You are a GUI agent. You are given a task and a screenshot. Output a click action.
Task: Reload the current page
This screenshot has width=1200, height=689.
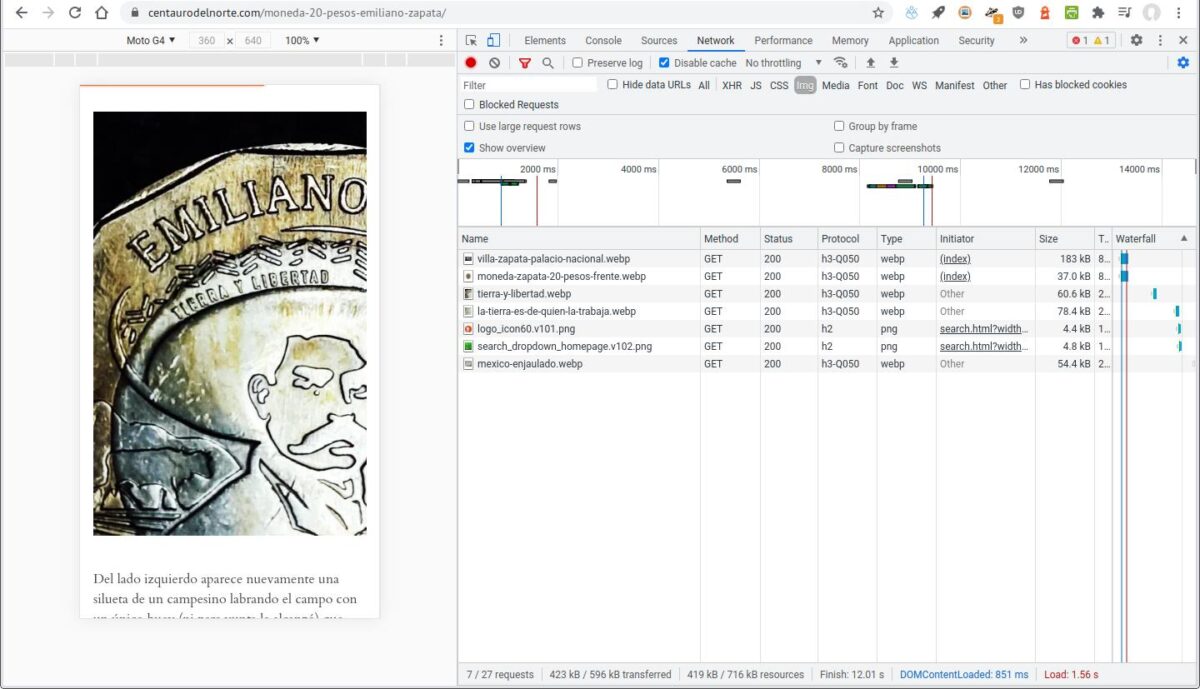tap(75, 13)
